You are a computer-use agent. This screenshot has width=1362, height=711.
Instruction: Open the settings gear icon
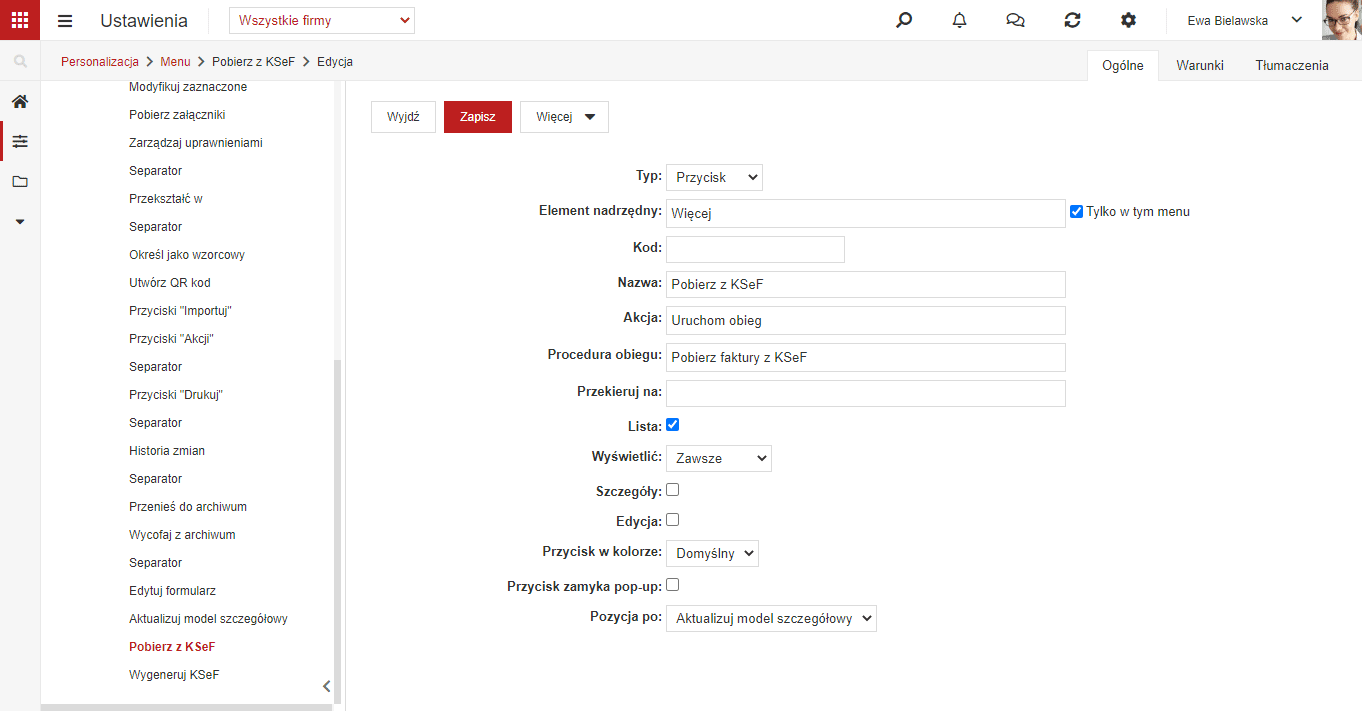1128,20
